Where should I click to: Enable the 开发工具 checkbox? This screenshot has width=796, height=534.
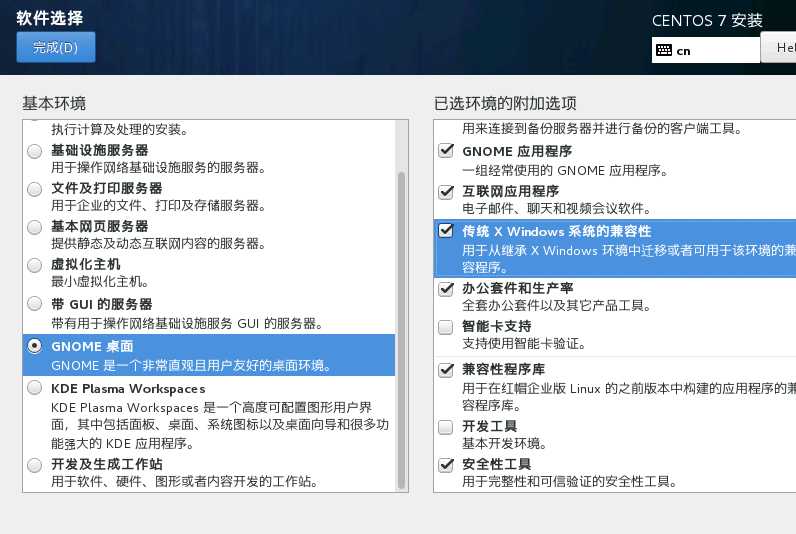click(x=446, y=427)
